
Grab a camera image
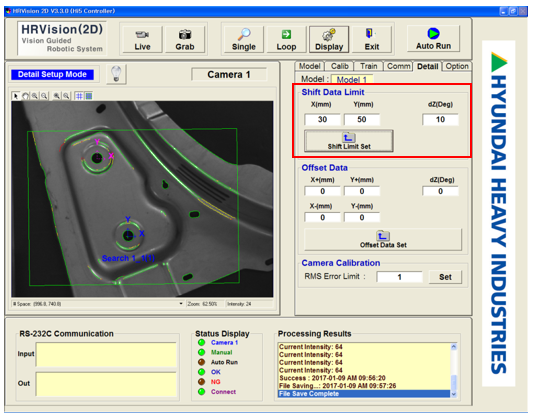coord(185,40)
